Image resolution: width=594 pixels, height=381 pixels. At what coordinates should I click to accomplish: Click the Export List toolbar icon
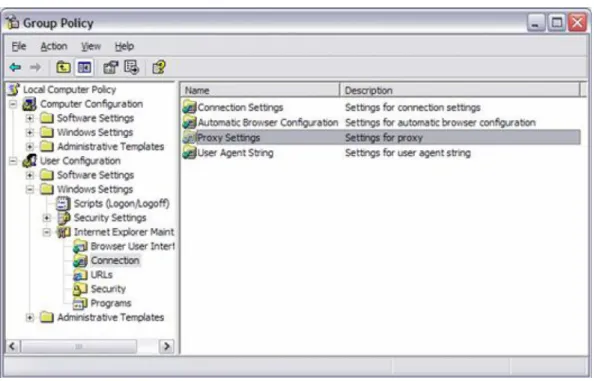click(x=131, y=67)
